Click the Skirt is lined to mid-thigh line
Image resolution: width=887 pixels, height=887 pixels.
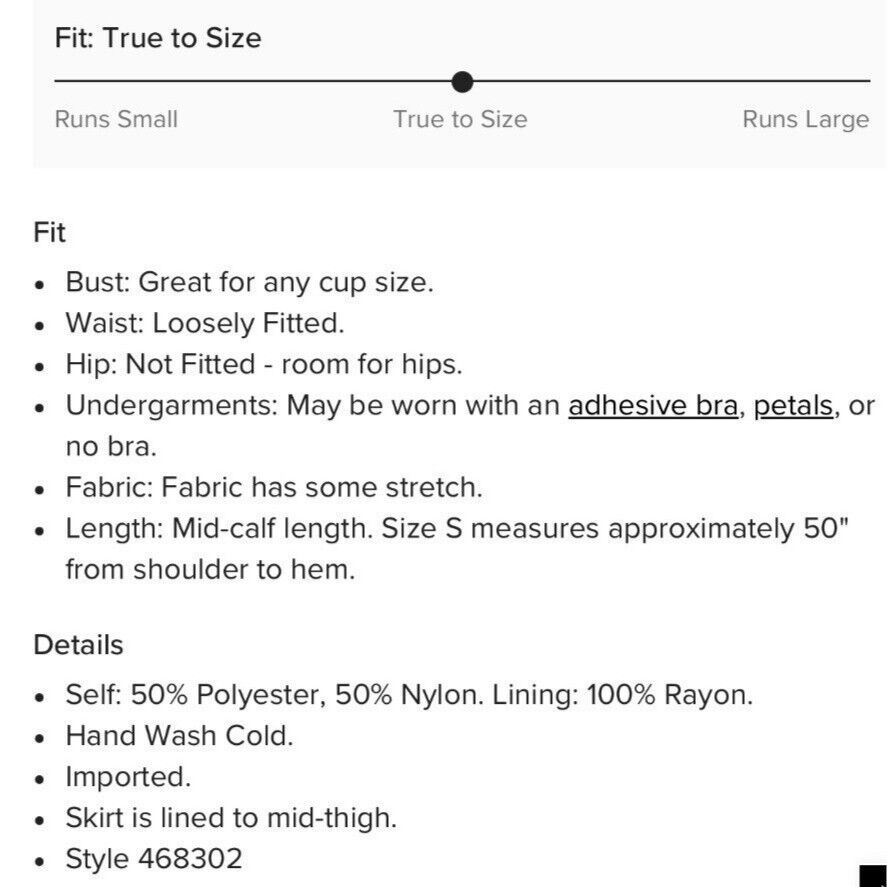pos(231,818)
